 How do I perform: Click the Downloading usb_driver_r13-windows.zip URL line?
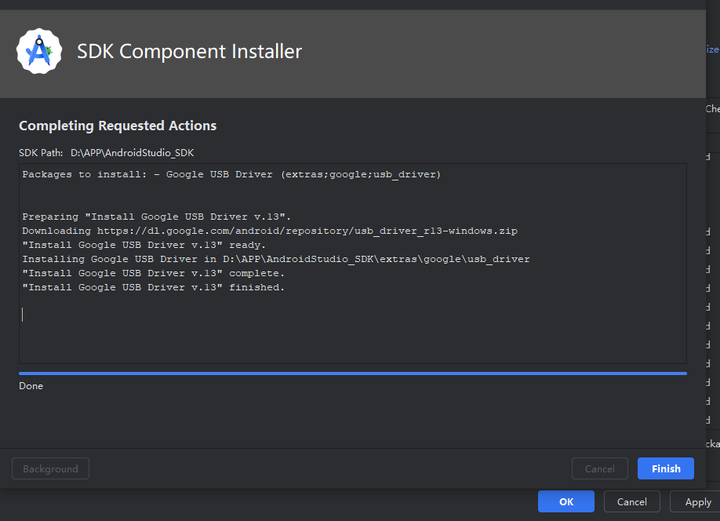[x=270, y=231]
